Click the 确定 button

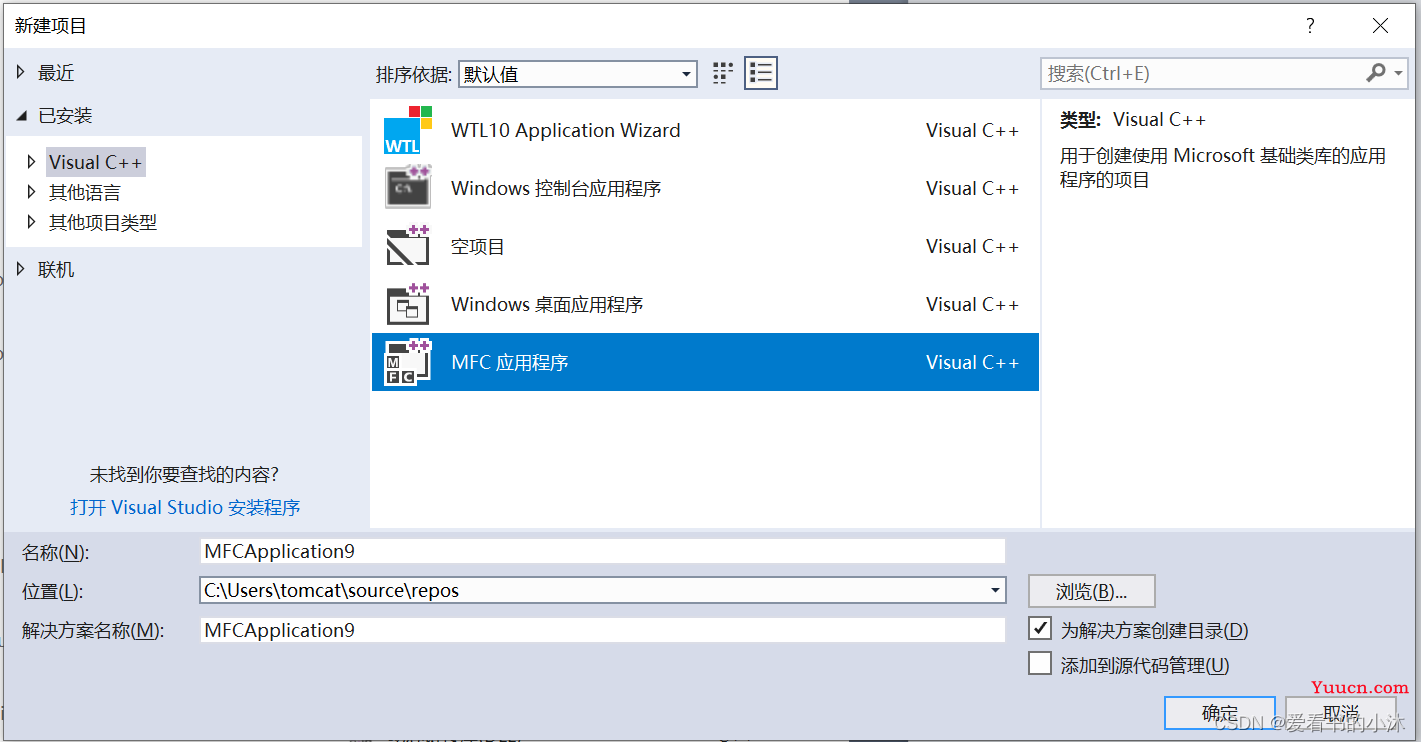coord(1220,713)
